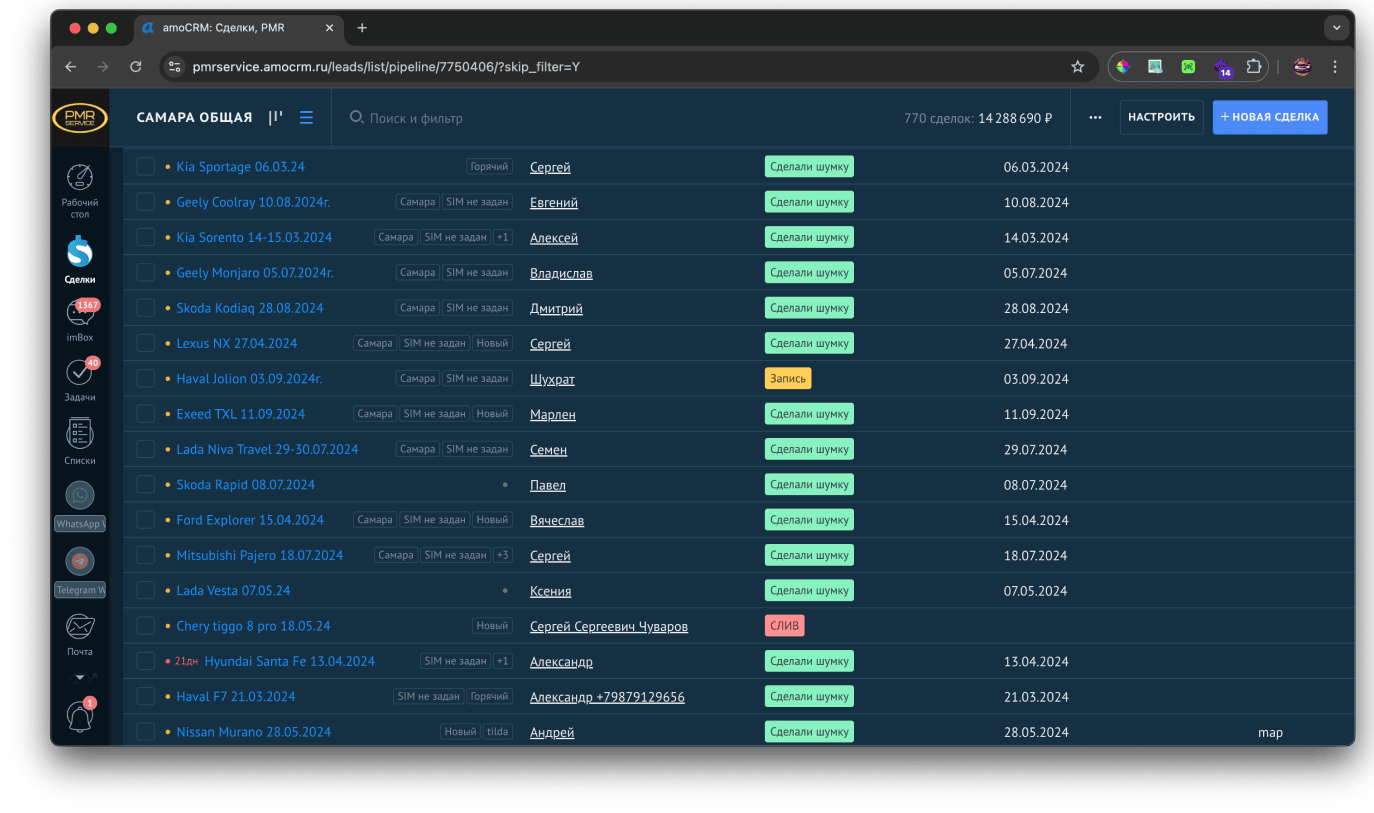Tick the Nissan Murano deal checkbox

(x=146, y=732)
